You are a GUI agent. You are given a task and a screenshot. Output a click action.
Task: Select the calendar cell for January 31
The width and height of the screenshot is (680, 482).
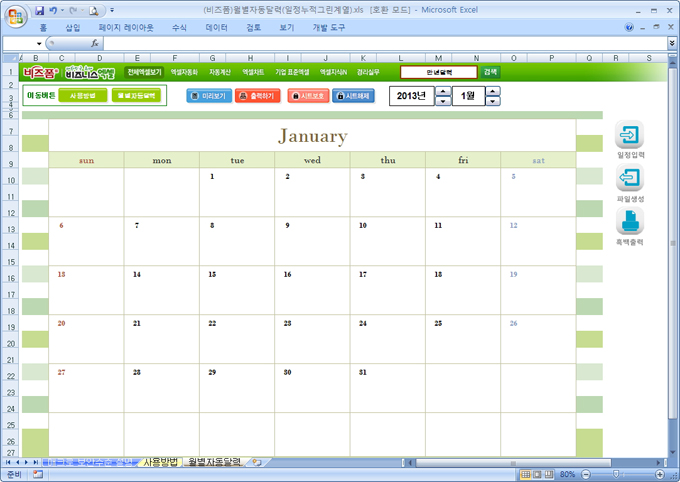coord(387,388)
